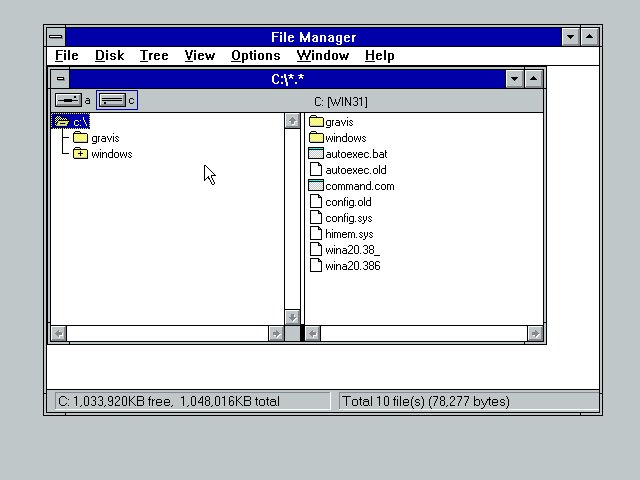Screen dimensions: 640x480
Task: Click windows folder icon in file list
Action: point(316,138)
